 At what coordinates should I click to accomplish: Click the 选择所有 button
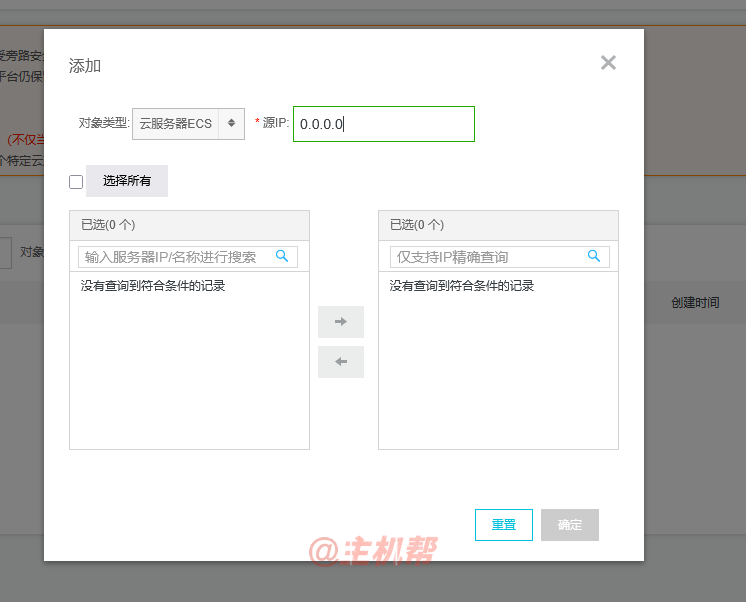[127, 181]
